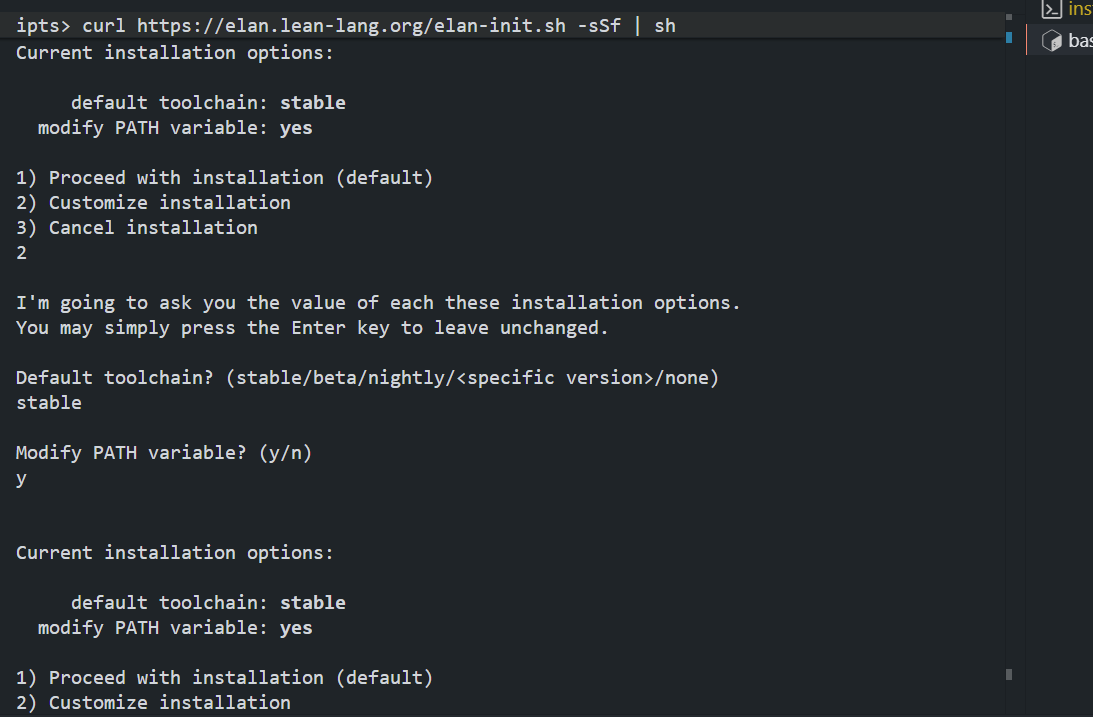The width and height of the screenshot is (1093, 717).
Task: Click the word "curl" in the command line
Action: pos(104,26)
